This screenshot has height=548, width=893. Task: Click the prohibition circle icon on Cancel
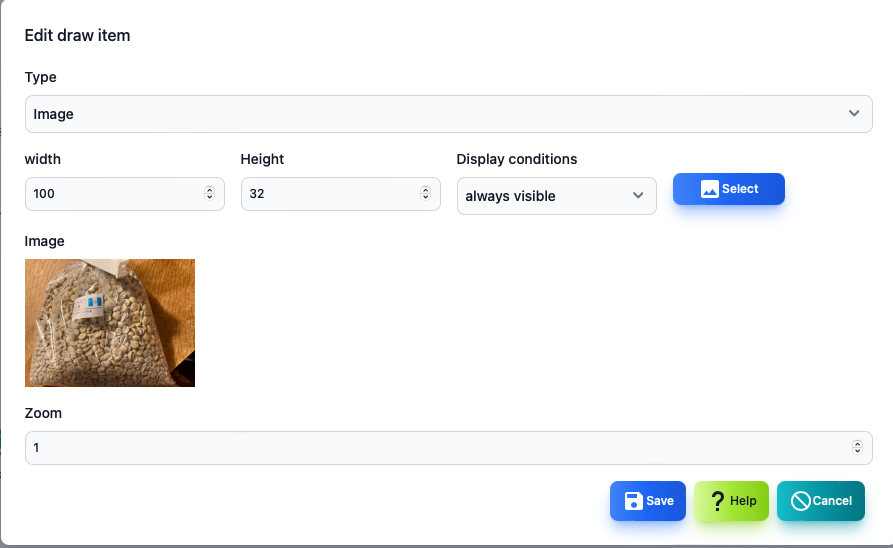pos(800,501)
